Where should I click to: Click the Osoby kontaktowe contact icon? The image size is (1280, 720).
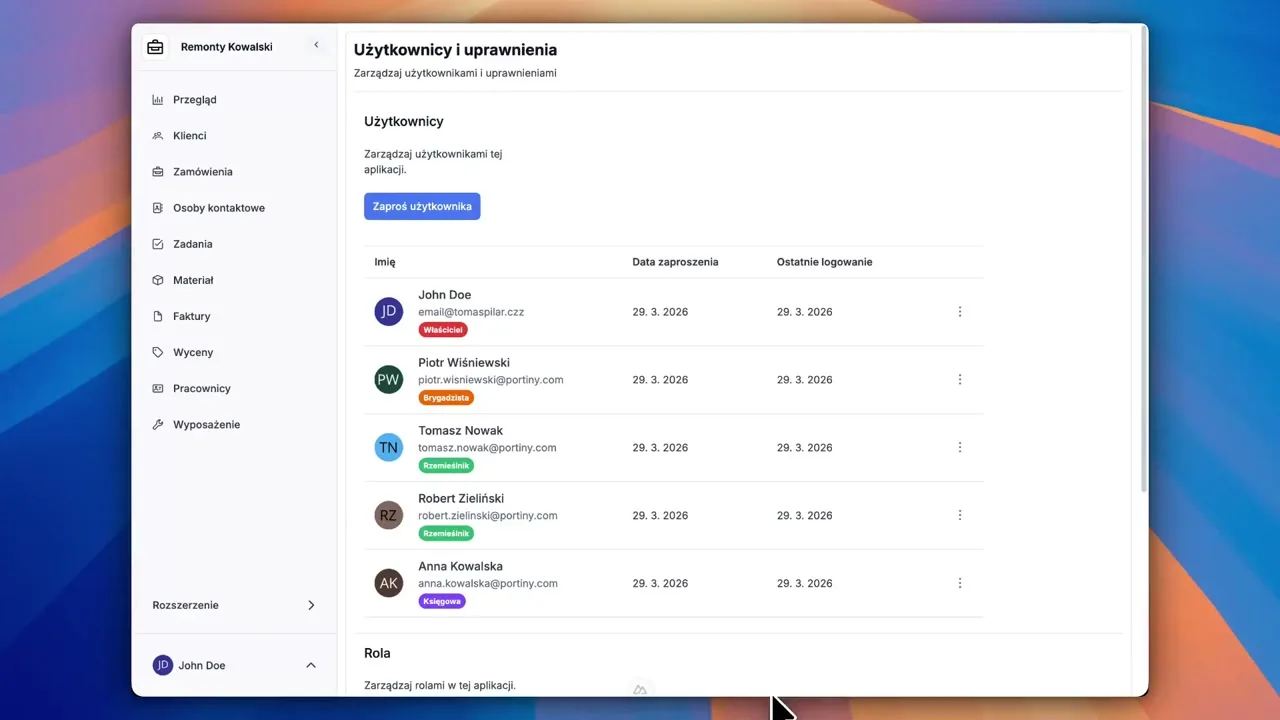(x=157, y=208)
